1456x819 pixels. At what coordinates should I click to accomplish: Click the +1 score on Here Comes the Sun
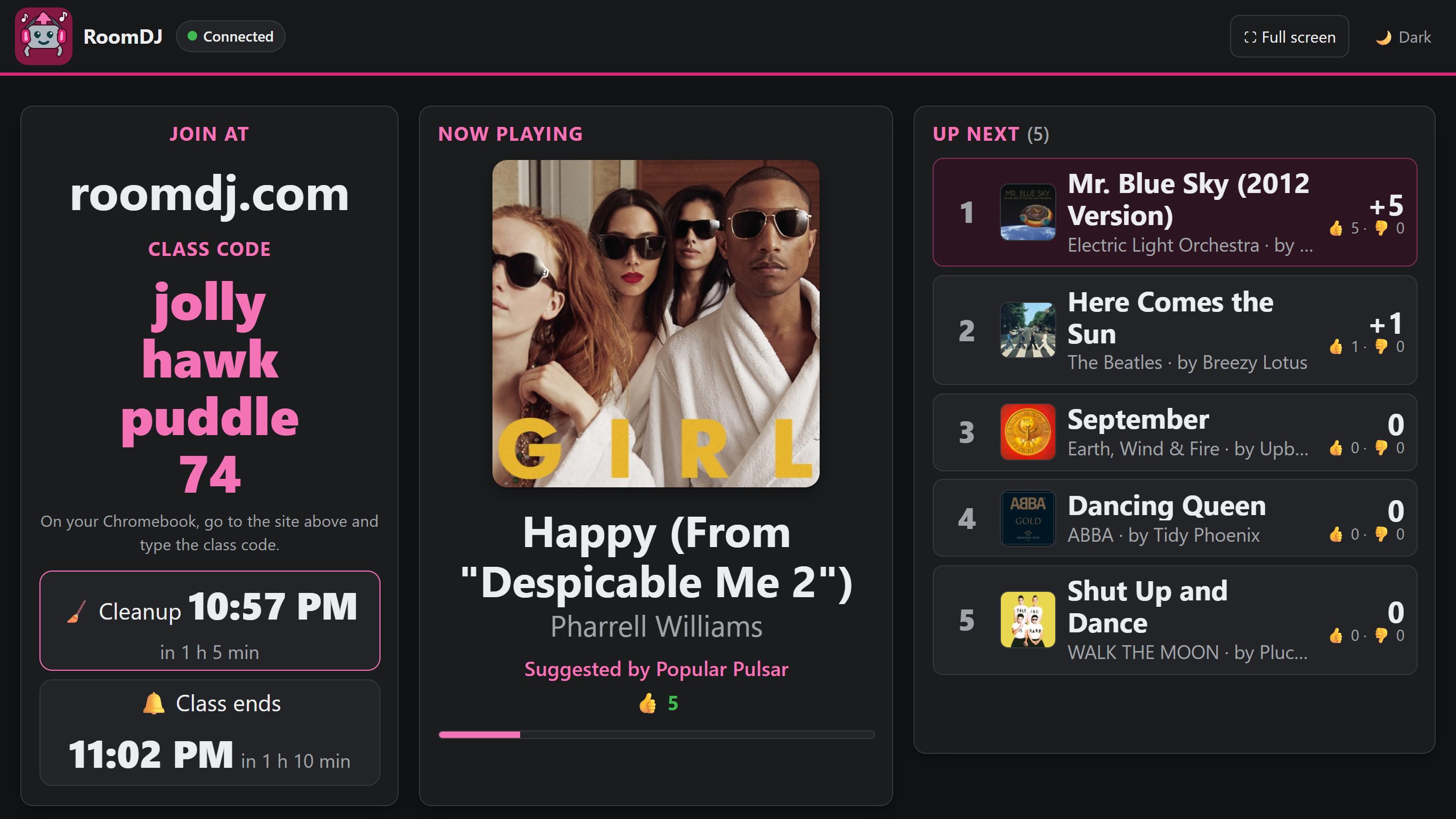pos(1386,324)
